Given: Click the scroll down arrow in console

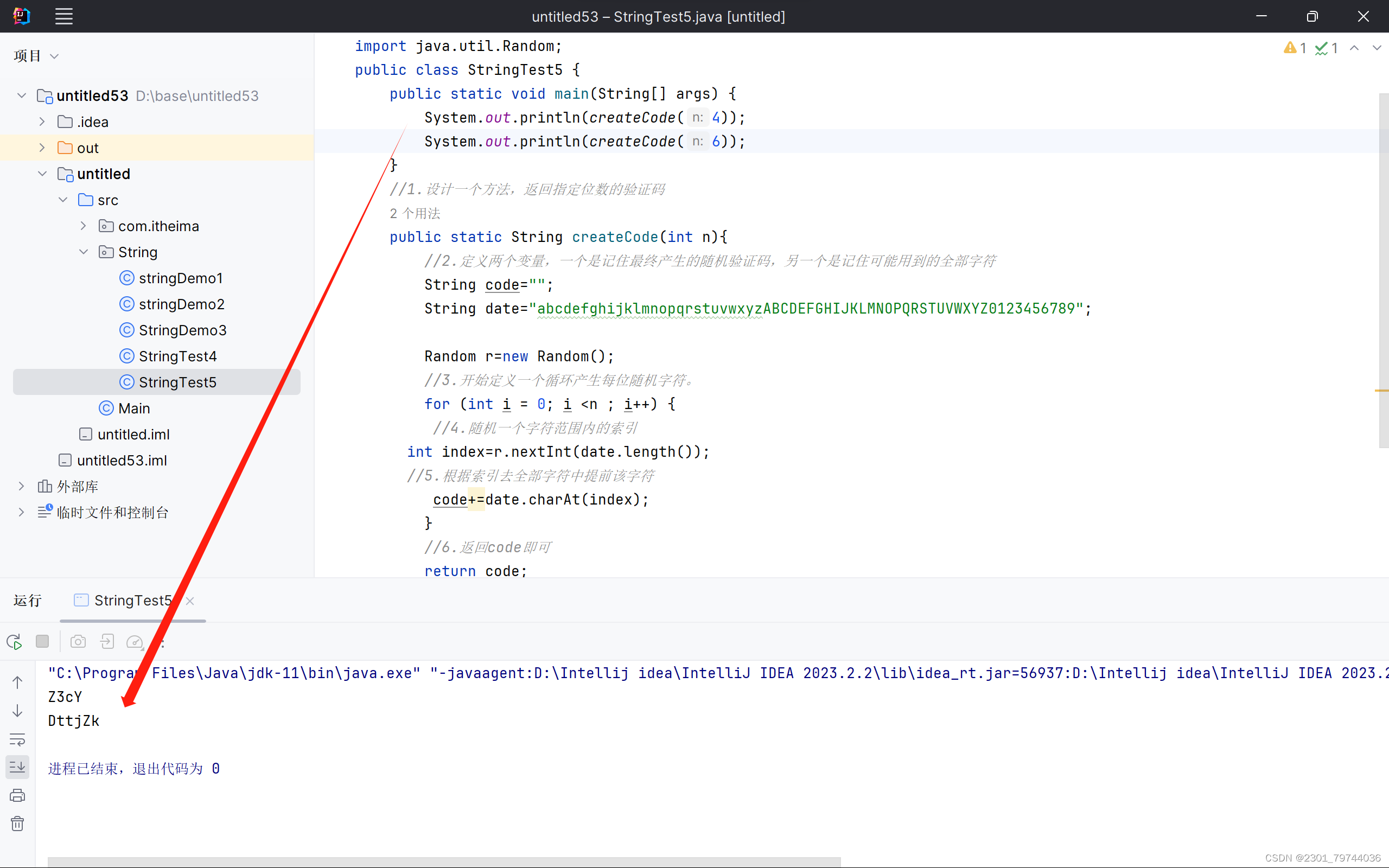Looking at the screenshot, I should point(17,711).
